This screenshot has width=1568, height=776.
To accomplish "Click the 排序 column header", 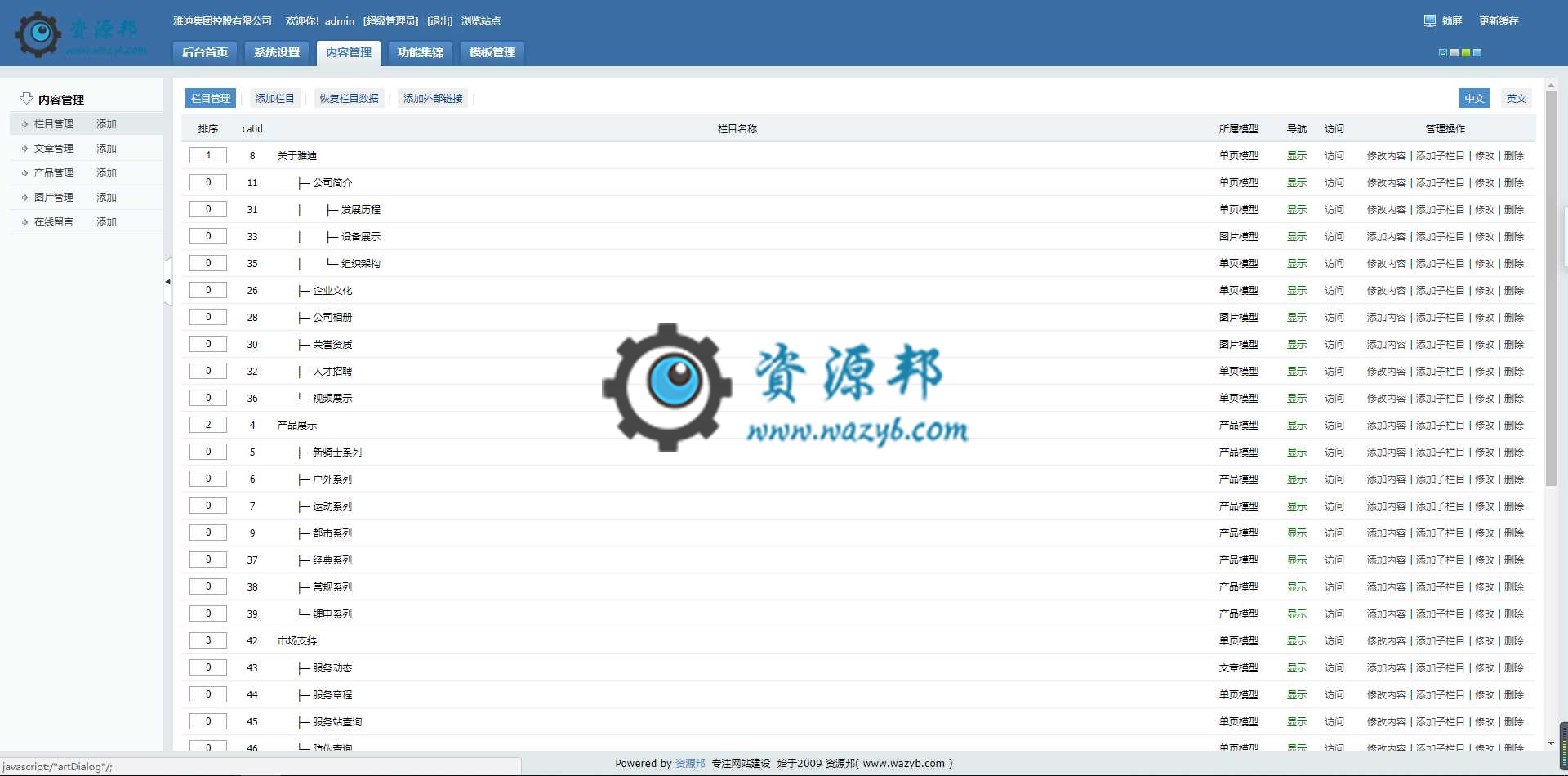I will [x=208, y=129].
